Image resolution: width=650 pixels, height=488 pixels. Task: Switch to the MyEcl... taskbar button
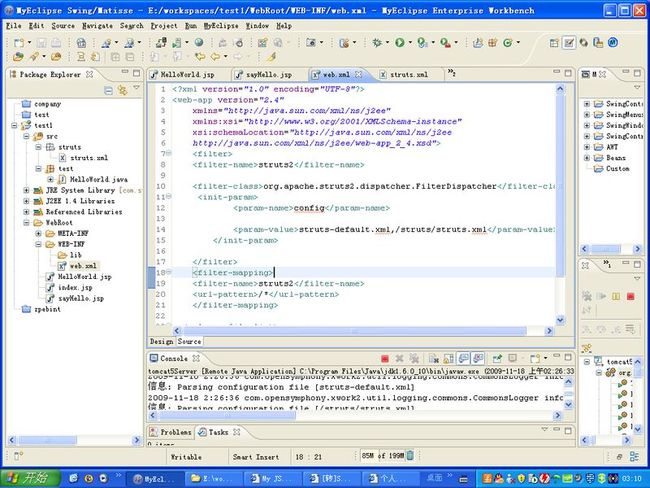154,479
